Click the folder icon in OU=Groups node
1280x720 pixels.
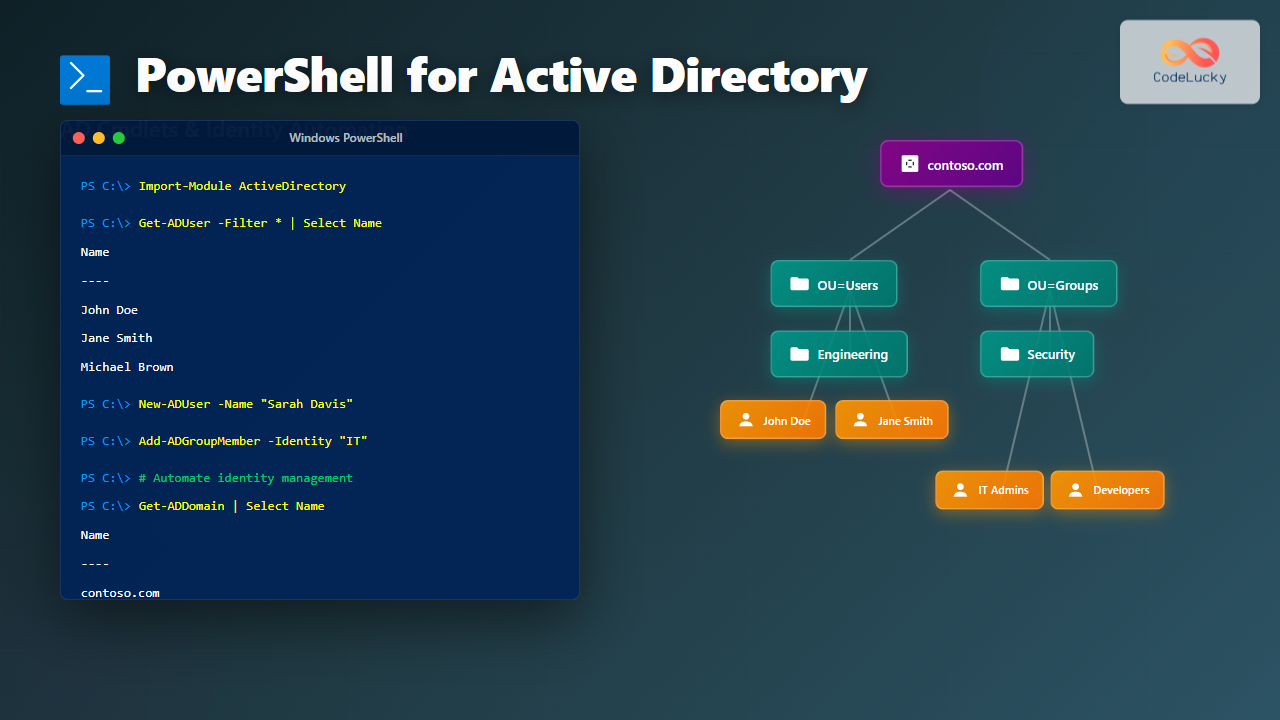[x=1009, y=284]
